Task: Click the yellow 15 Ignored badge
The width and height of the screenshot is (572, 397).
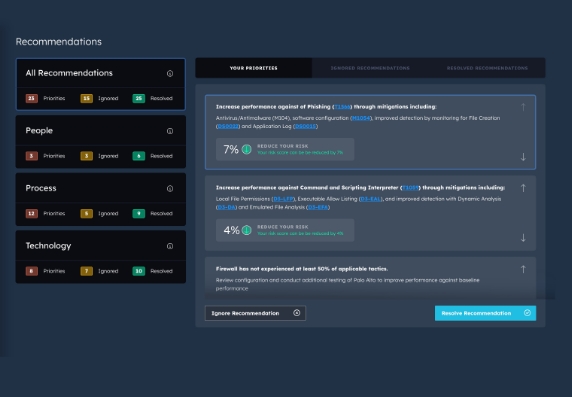Action: point(86,98)
